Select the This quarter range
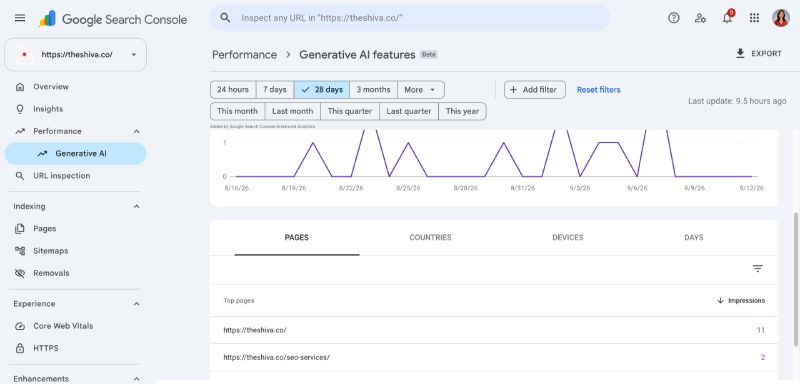 tap(350, 111)
